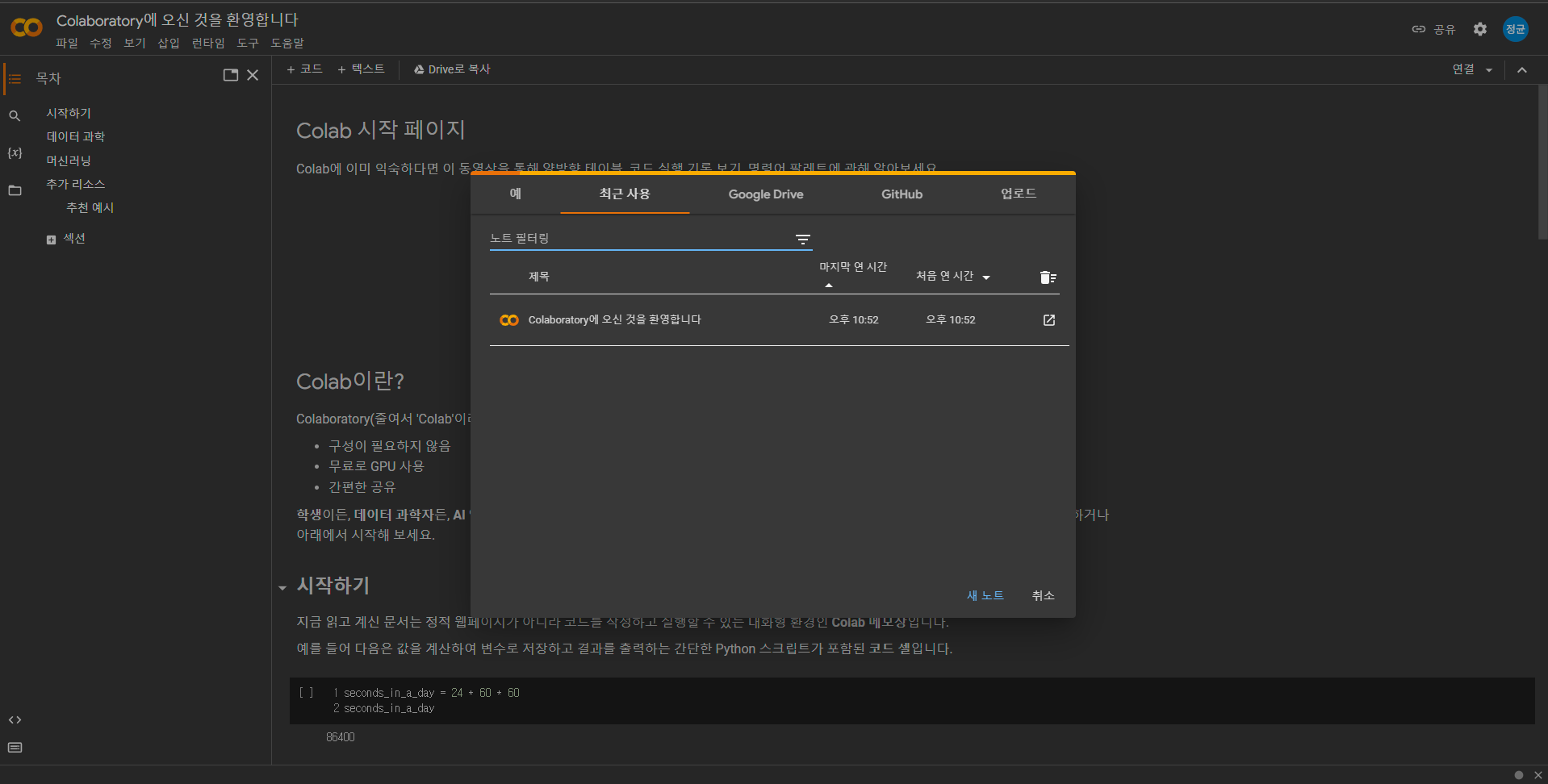The height and width of the screenshot is (784, 1548).
Task: Click the filter icon in the notebook filter field
Action: (802, 240)
